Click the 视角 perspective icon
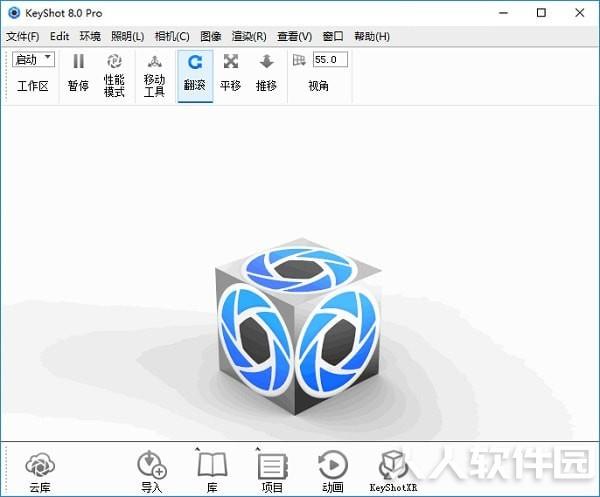The height and width of the screenshot is (497, 600). [x=299, y=60]
